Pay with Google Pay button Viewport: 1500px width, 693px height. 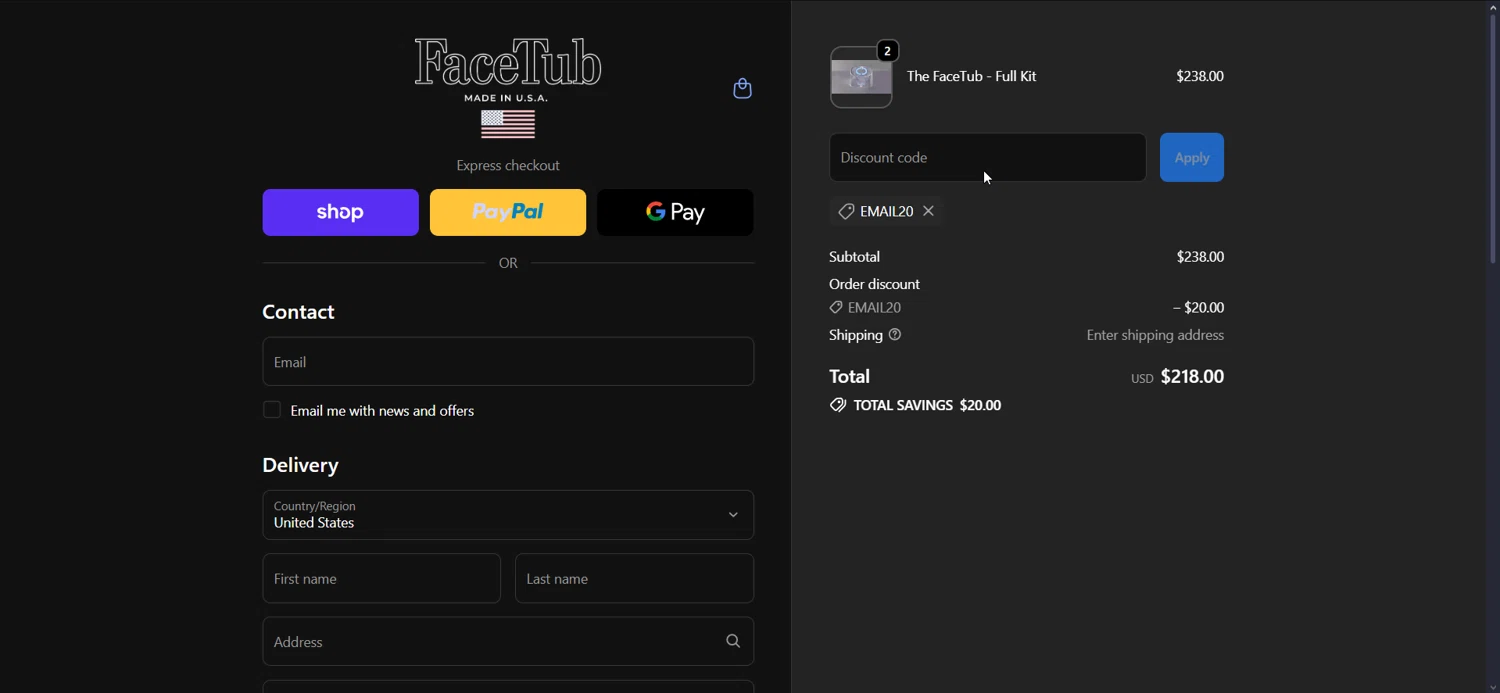click(x=675, y=212)
